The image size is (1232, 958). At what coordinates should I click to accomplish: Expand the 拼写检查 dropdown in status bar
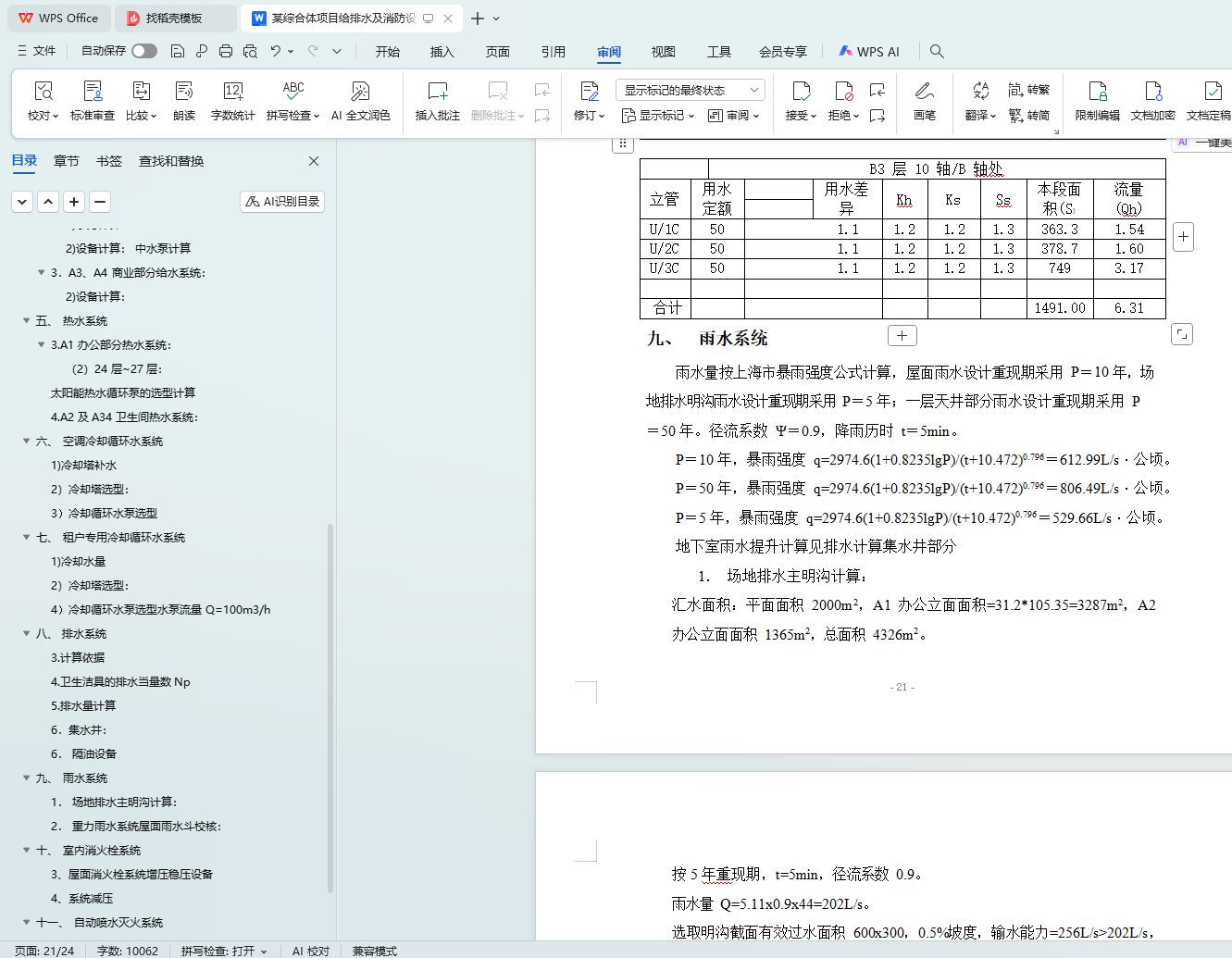pyautogui.click(x=264, y=951)
